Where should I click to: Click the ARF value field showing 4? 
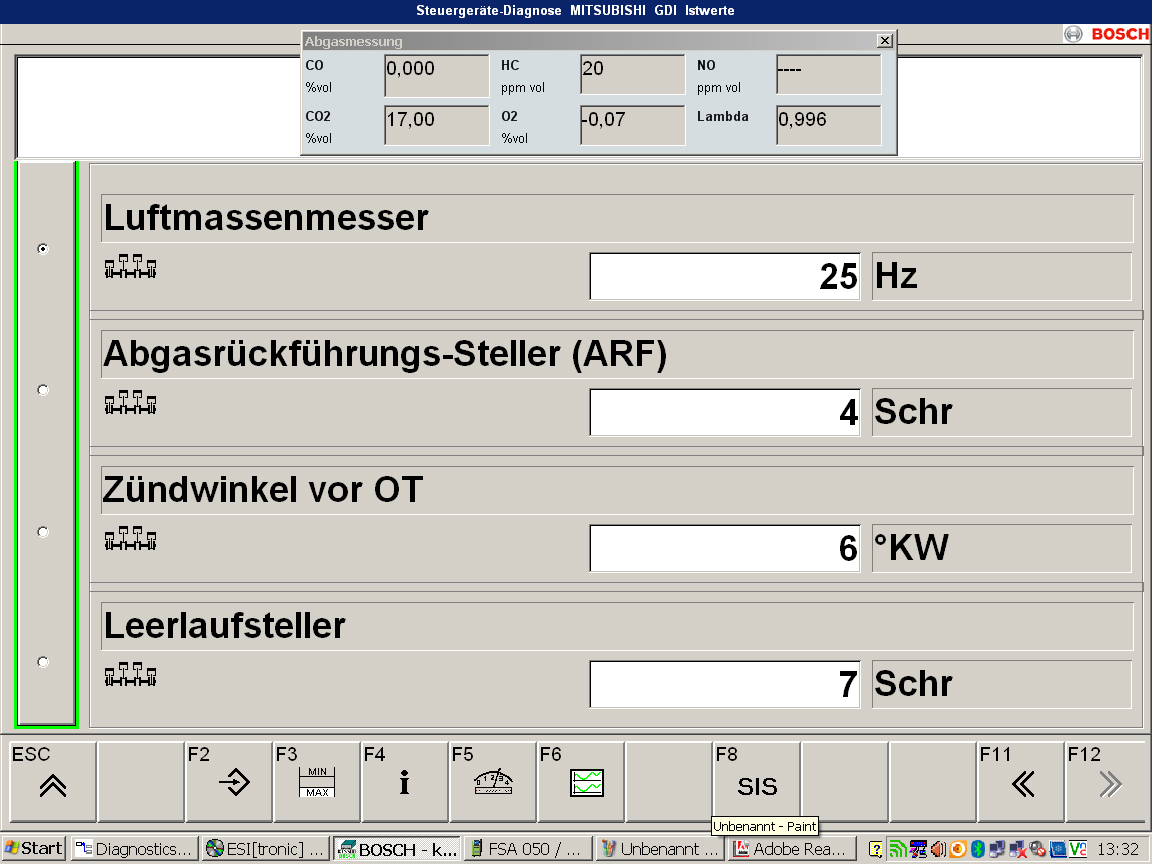(x=724, y=412)
